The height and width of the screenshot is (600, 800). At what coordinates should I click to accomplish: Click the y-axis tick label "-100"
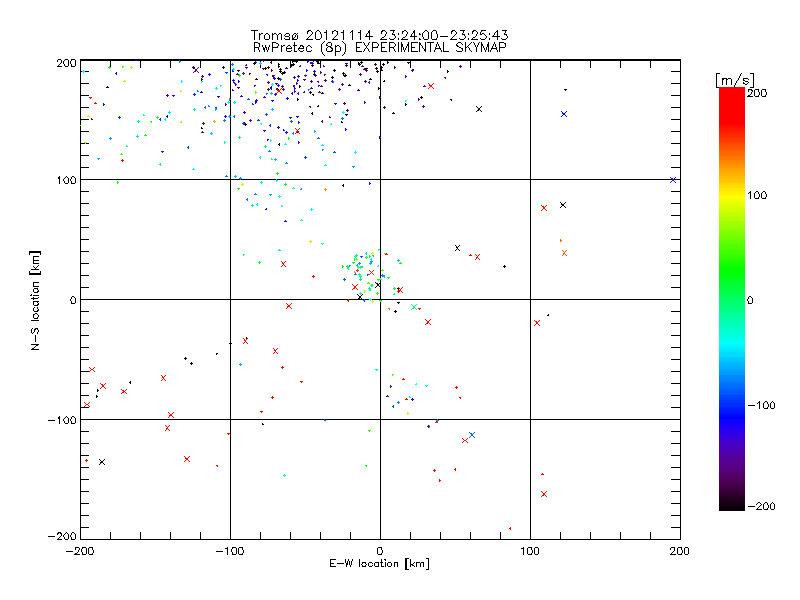[62, 420]
